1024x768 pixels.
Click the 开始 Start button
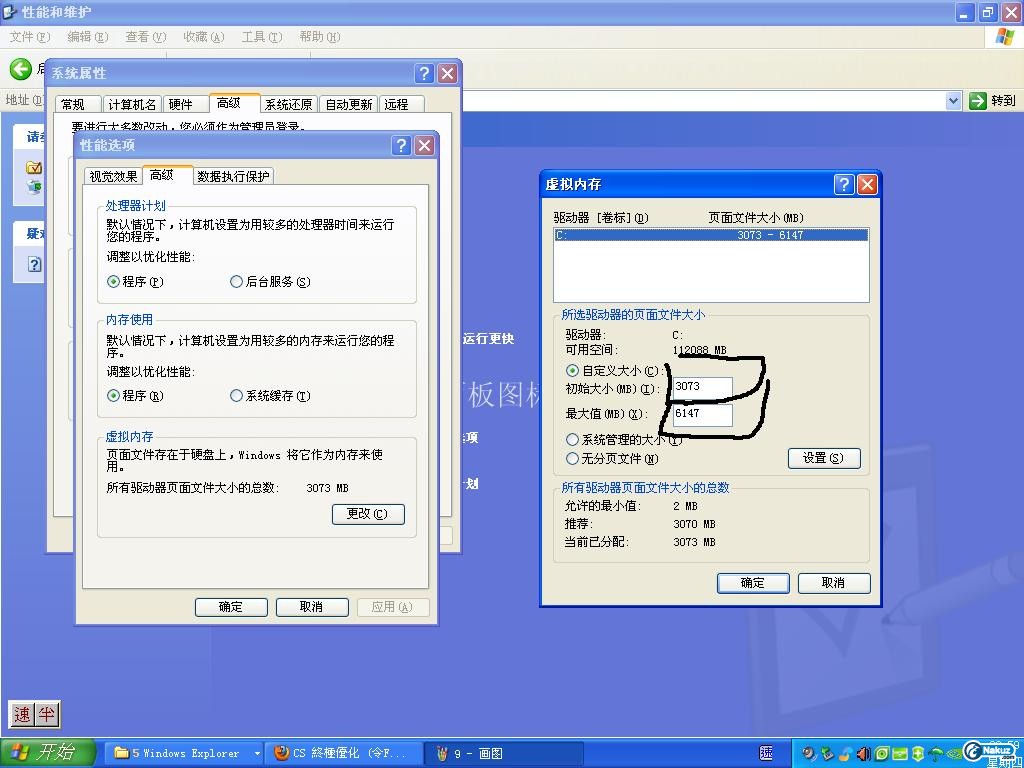click(x=48, y=753)
